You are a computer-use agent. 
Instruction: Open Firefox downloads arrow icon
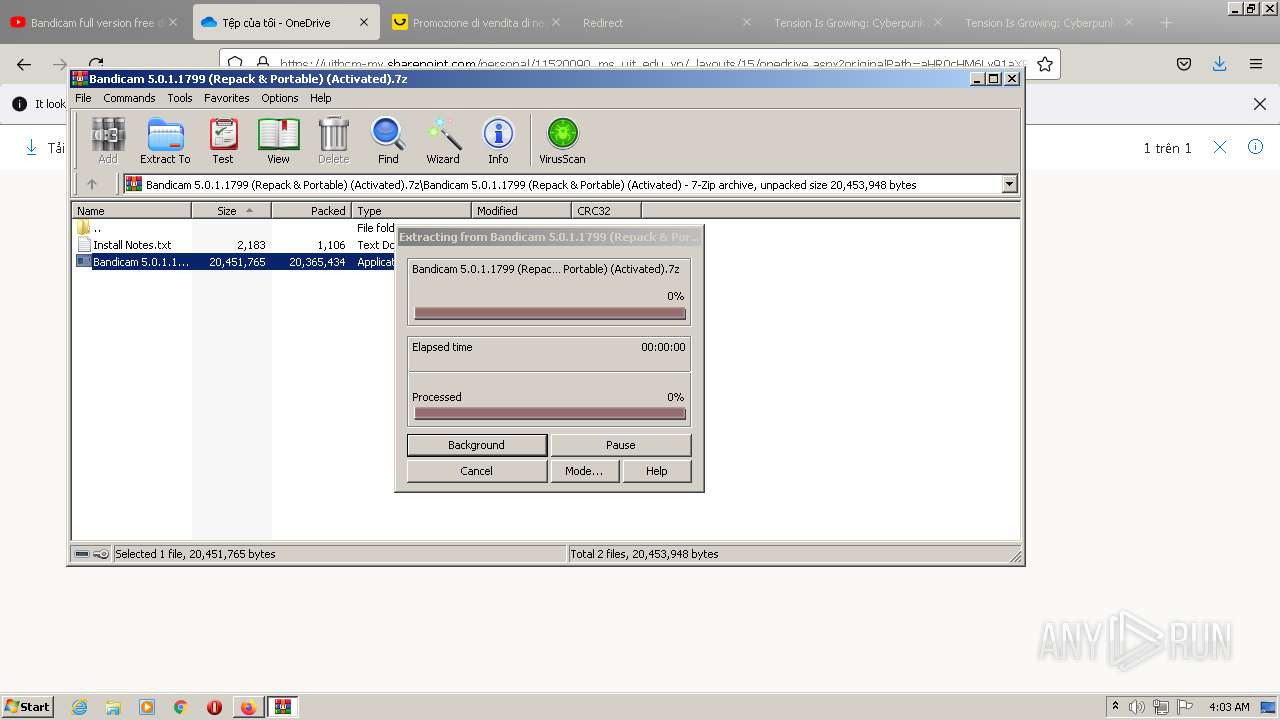1219,64
